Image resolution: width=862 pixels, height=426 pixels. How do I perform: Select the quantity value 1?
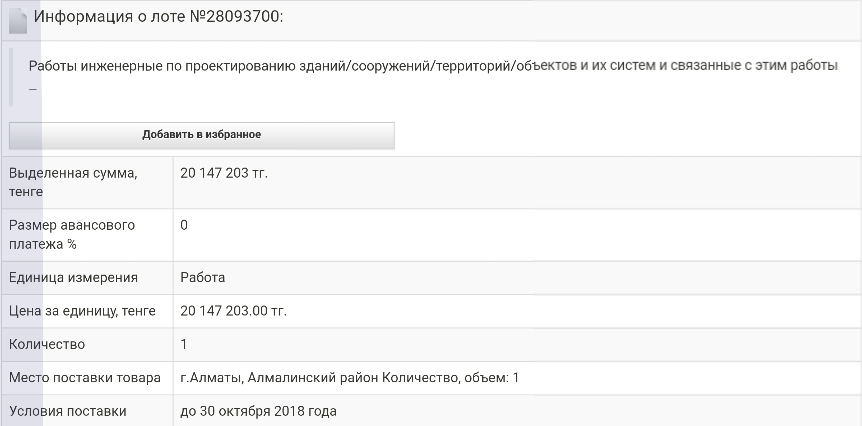(184, 345)
